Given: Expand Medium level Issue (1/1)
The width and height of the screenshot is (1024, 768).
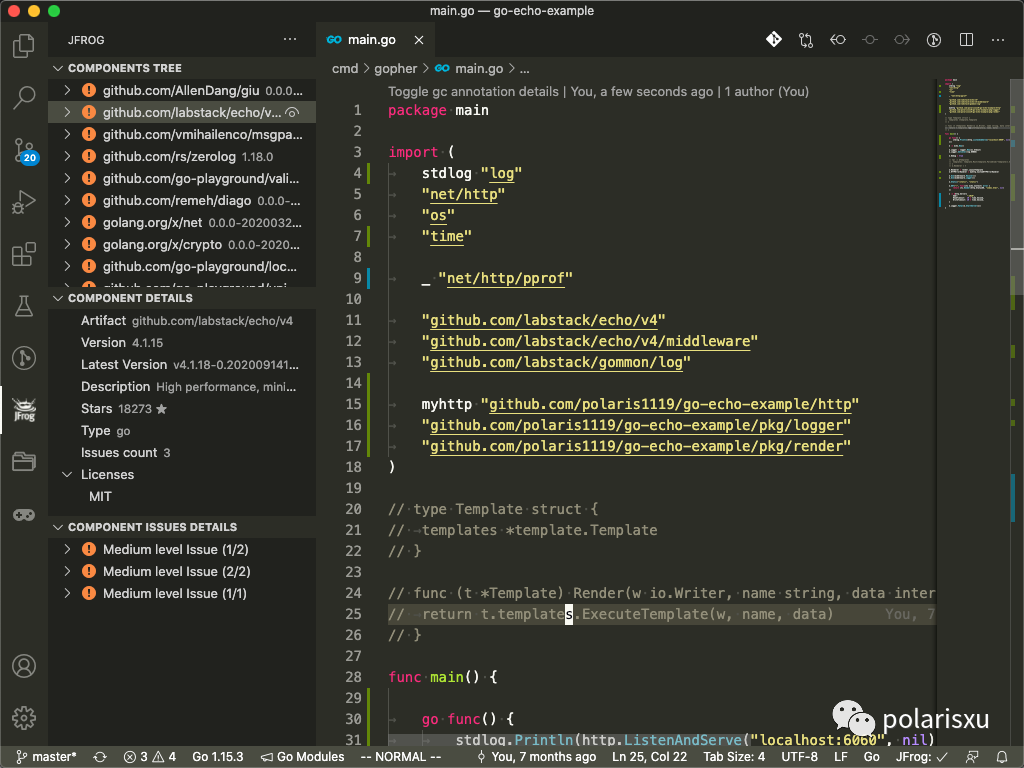Looking at the screenshot, I should 67,593.
